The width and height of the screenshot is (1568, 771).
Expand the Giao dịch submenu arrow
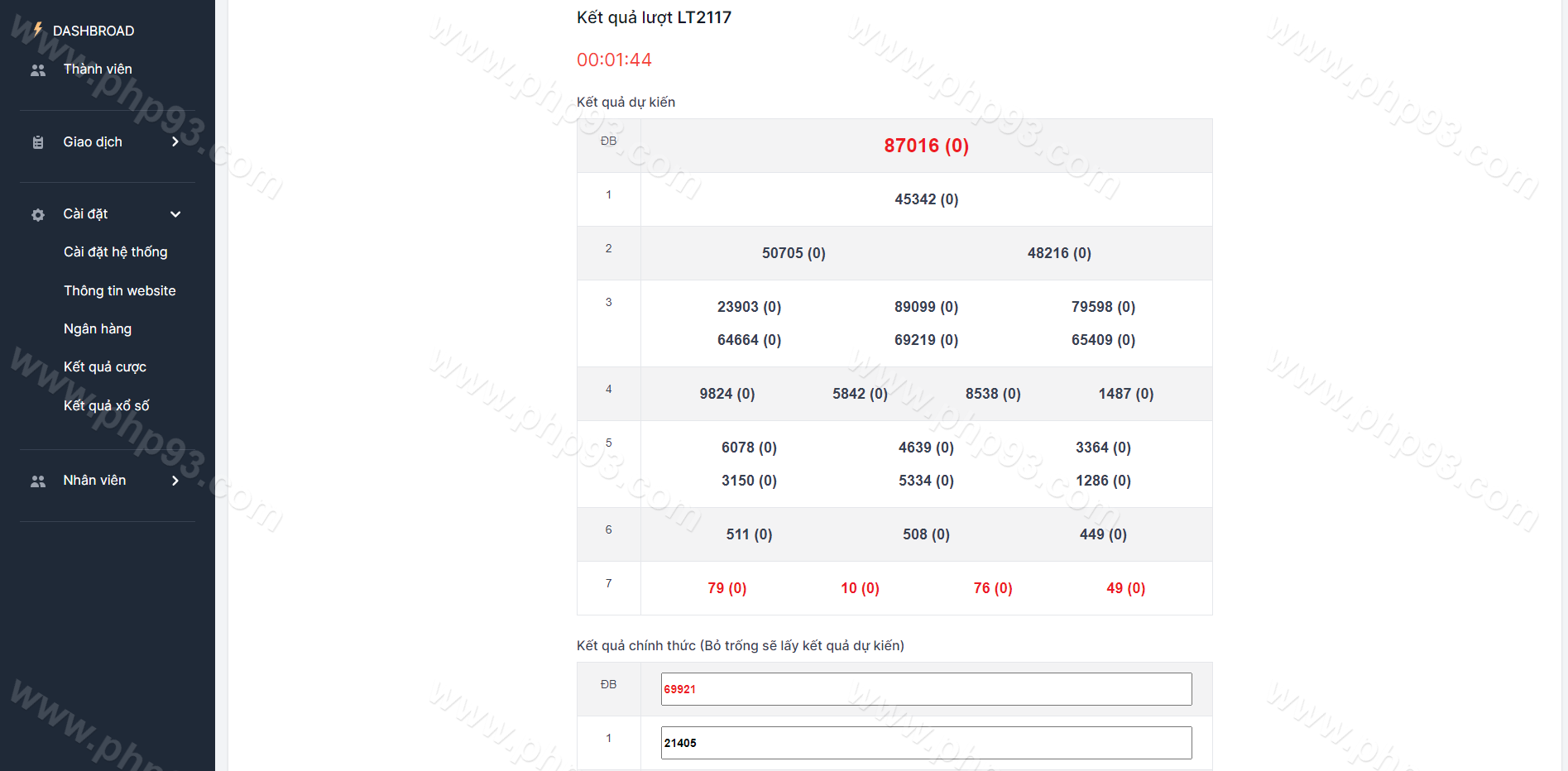175,142
